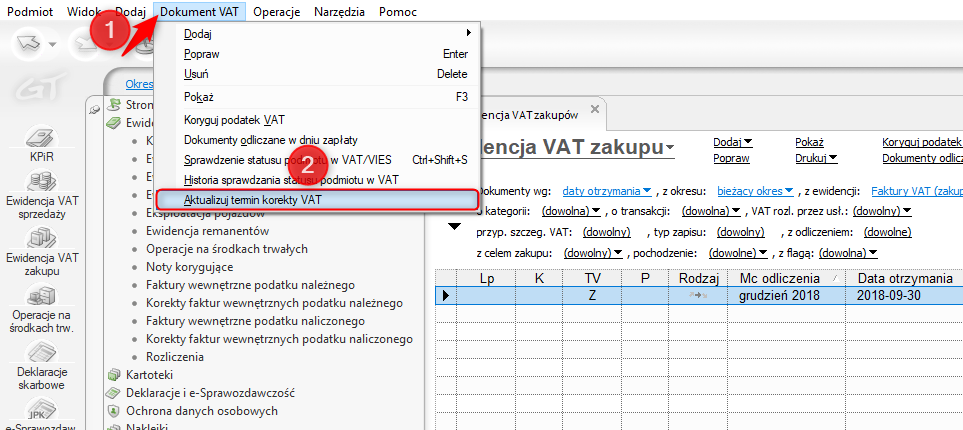Open Ewidencja remanentów tree item
The width and height of the screenshot is (963, 430).
point(208,232)
